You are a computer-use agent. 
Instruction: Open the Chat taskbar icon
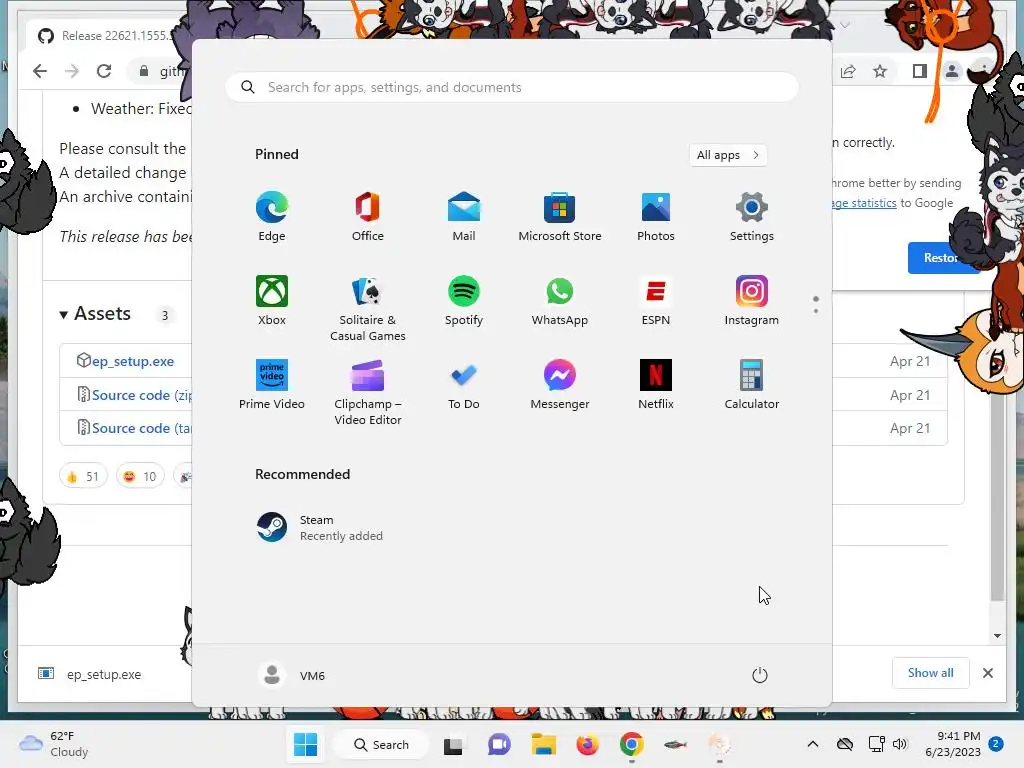499,744
